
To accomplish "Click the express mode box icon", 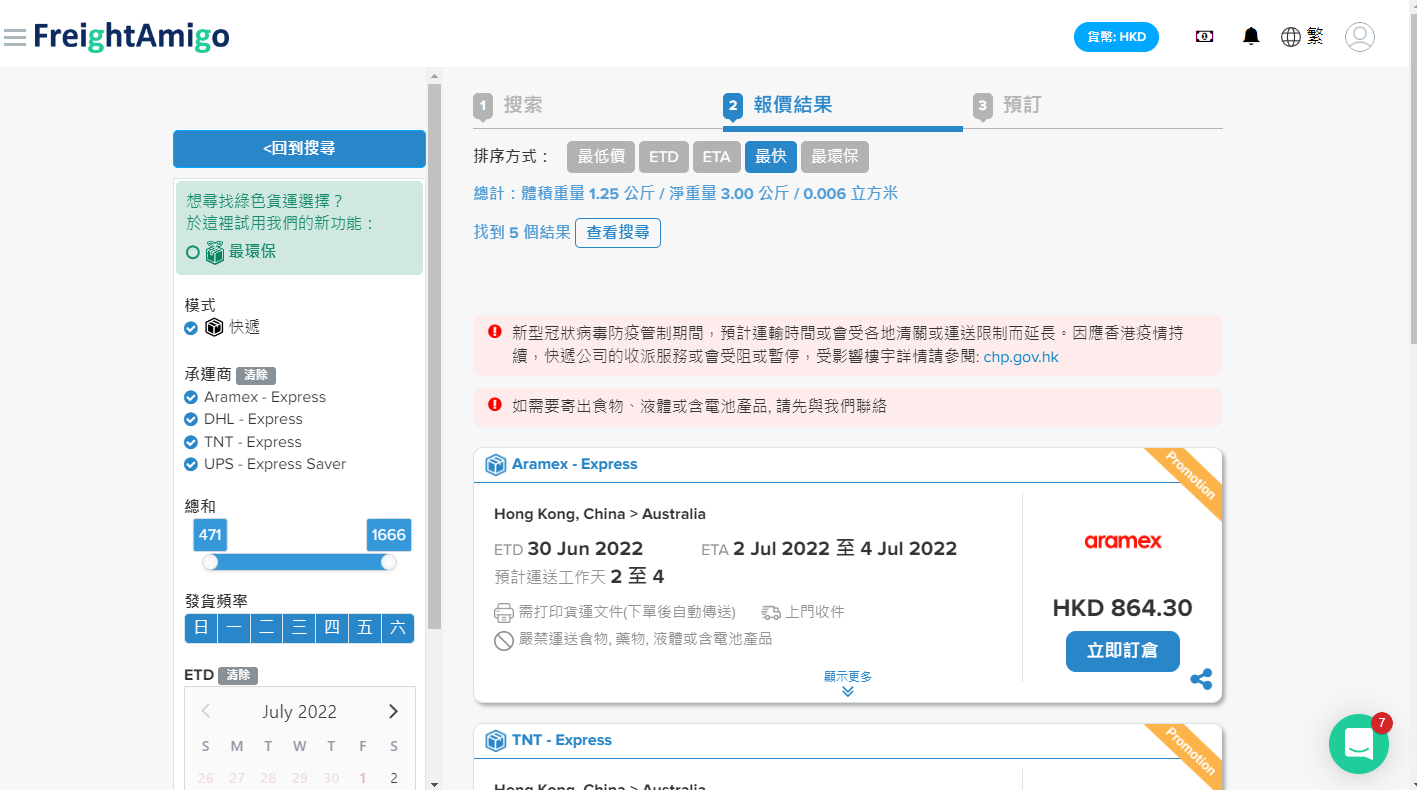I will pyautogui.click(x=213, y=327).
